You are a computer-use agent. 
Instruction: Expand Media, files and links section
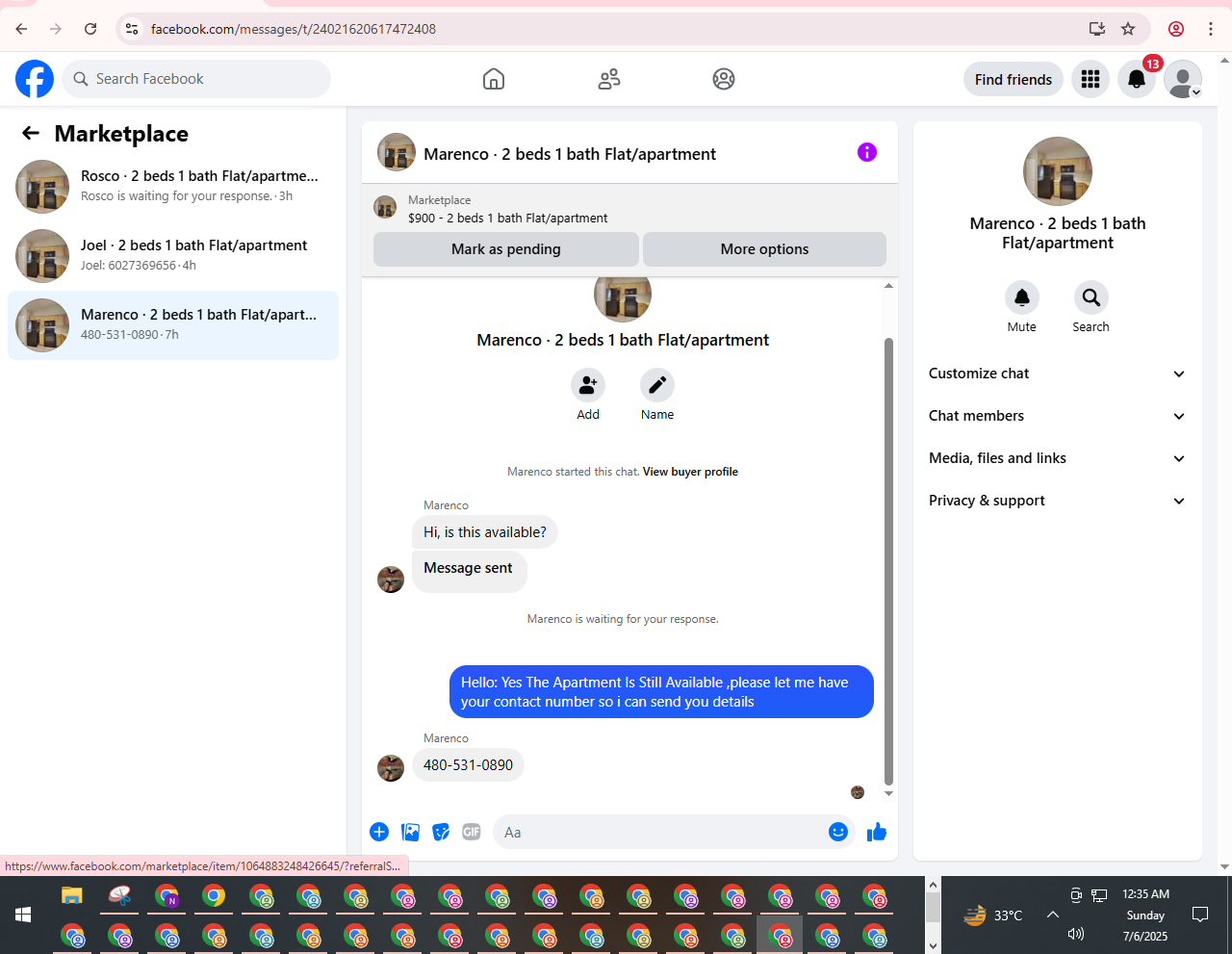(x=1058, y=458)
